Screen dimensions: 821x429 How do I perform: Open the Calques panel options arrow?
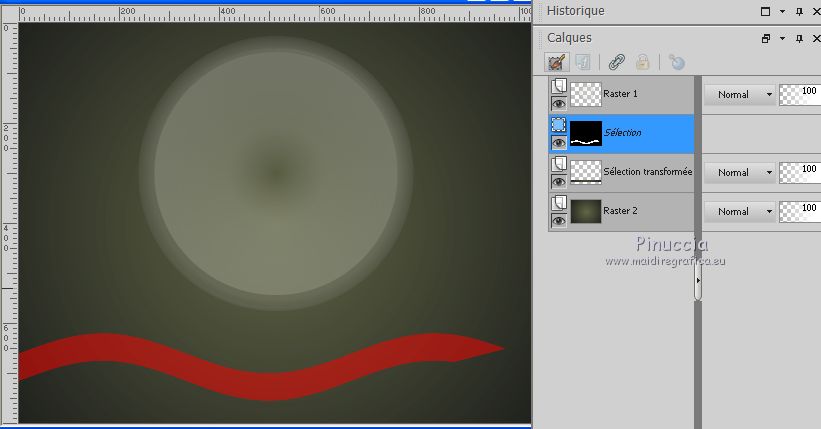coord(782,38)
